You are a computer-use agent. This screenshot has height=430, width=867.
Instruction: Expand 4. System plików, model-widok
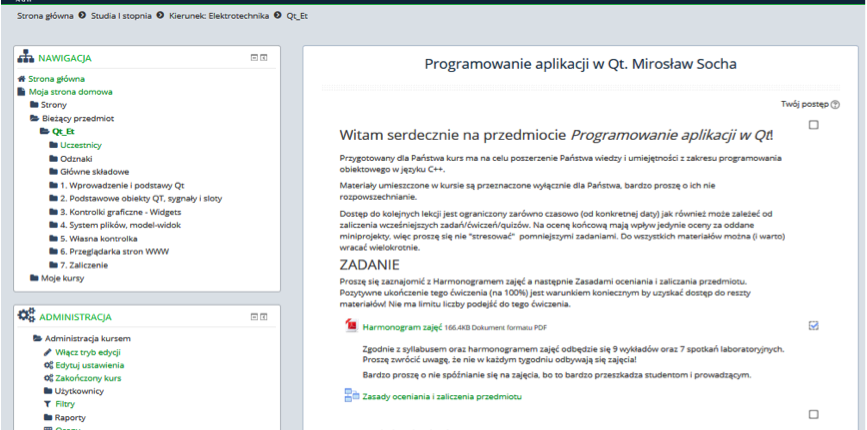(x=53, y=226)
